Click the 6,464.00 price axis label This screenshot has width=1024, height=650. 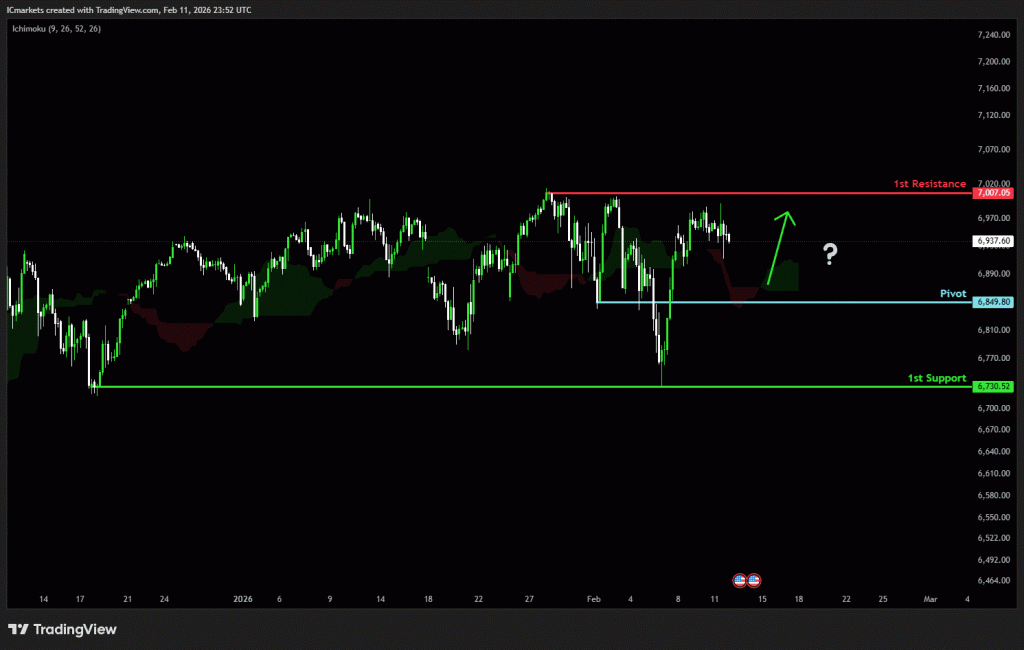click(993, 580)
